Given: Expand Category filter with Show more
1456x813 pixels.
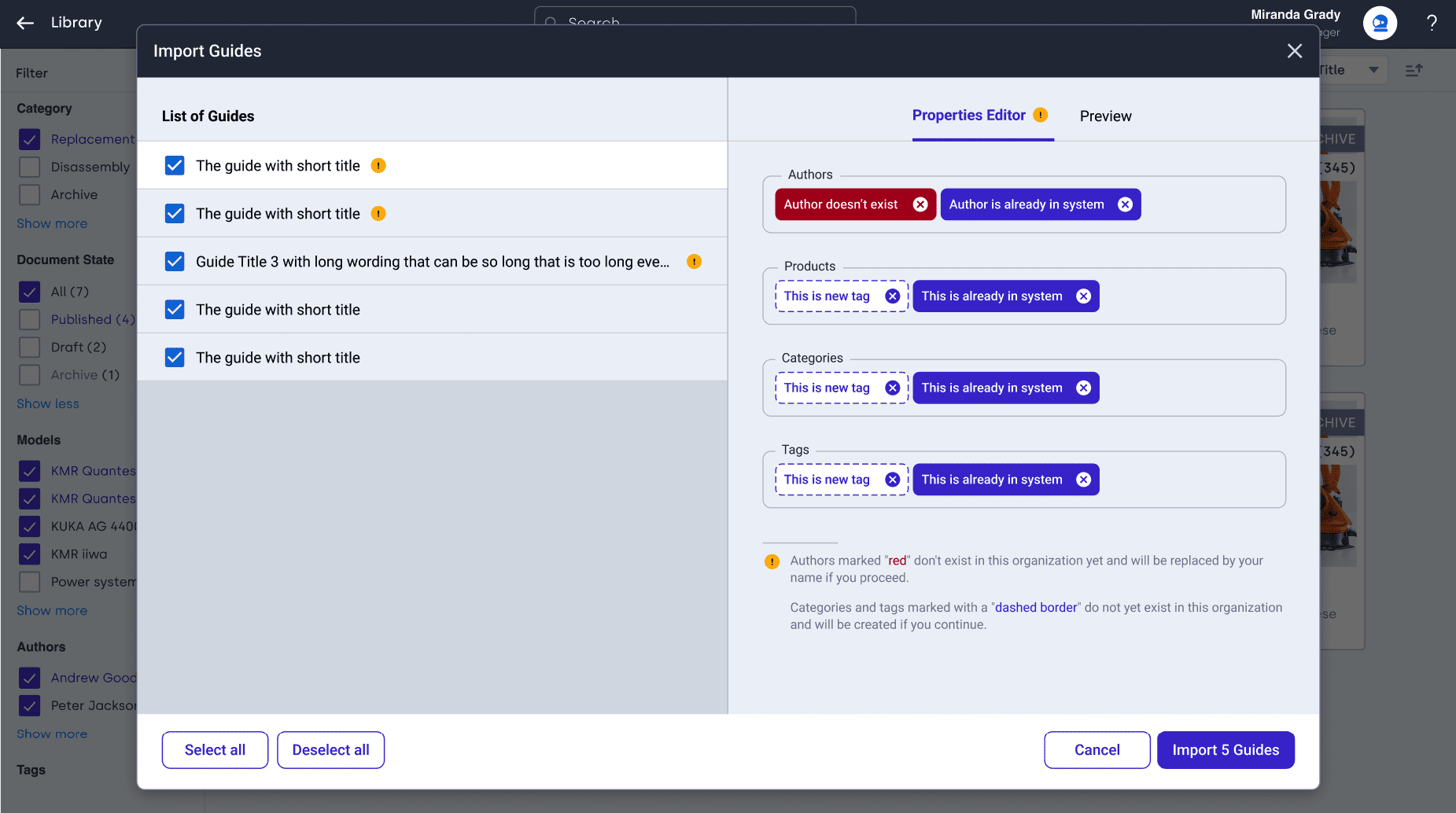Looking at the screenshot, I should coord(52,224).
